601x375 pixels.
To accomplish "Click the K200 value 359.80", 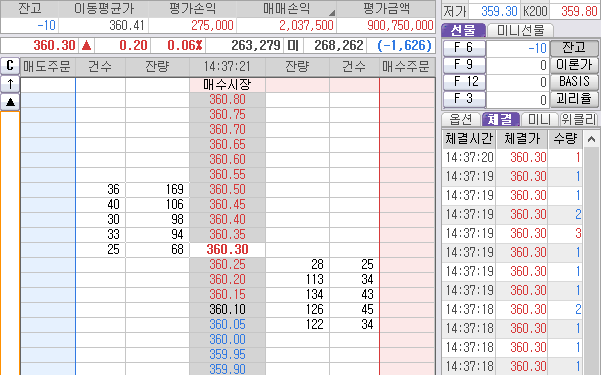I will [x=579, y=12].
